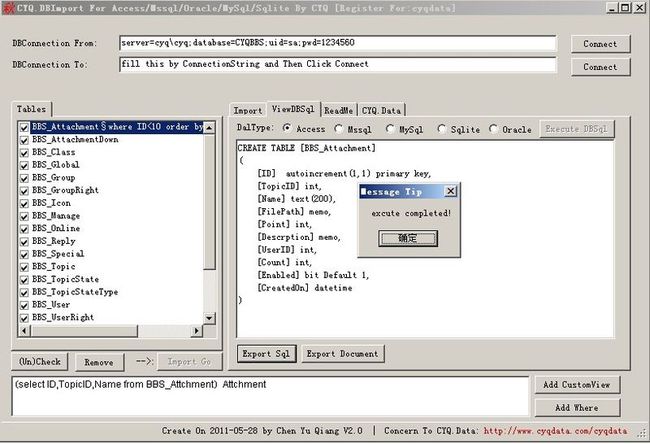
Task: Click the tables list scroll down arrow
Action: point(209,318)
